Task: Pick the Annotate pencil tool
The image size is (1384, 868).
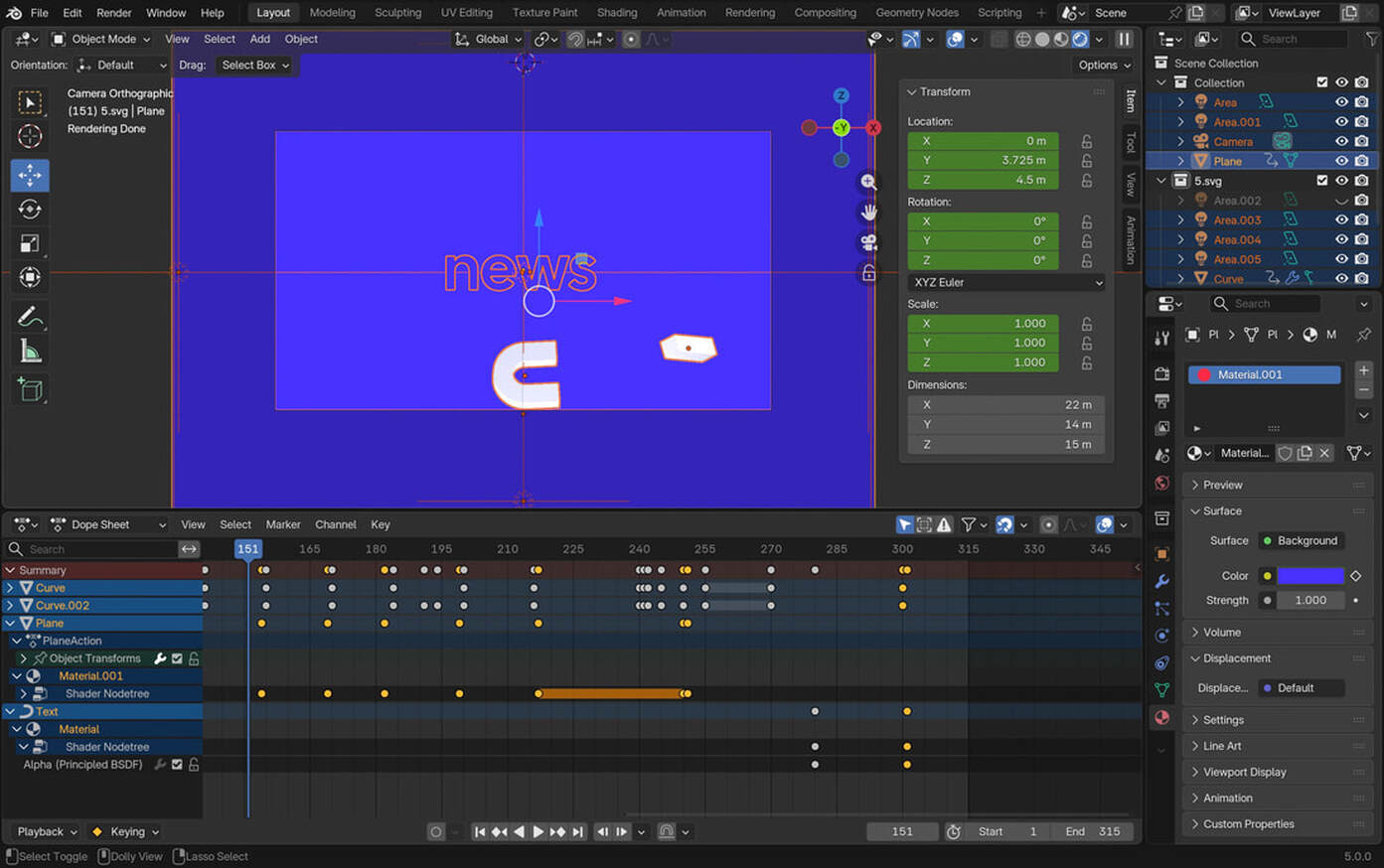Action: tap(30, 317)
